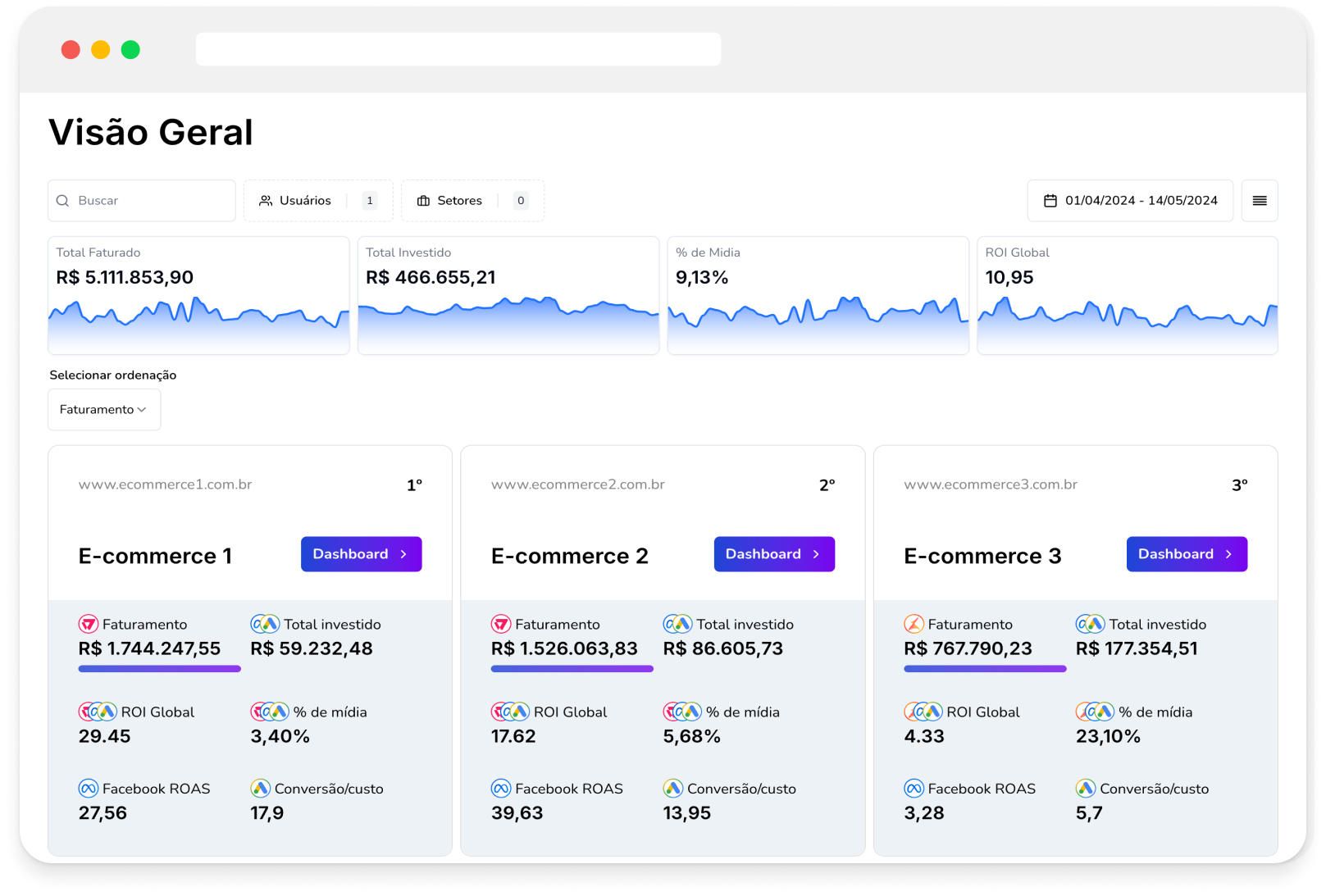Open the Faturamento ordering dropdown

104,409
